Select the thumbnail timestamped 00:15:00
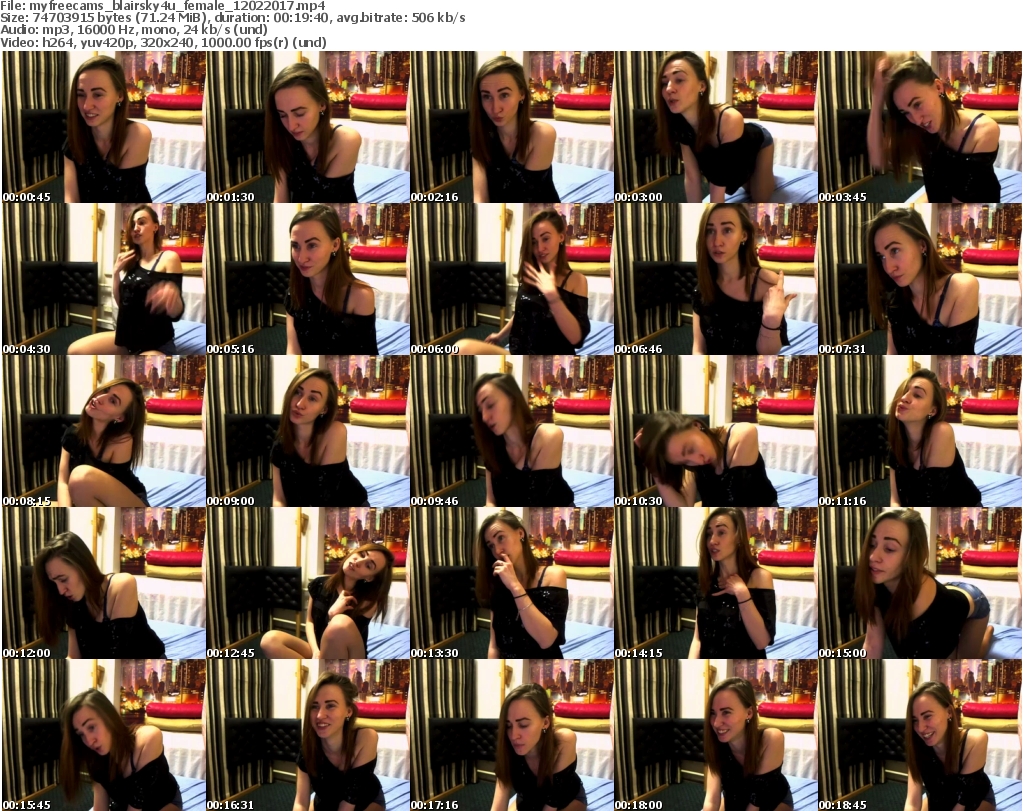Image resolution: width=1024 pixels, height=811 pixels. click(919, 584)
